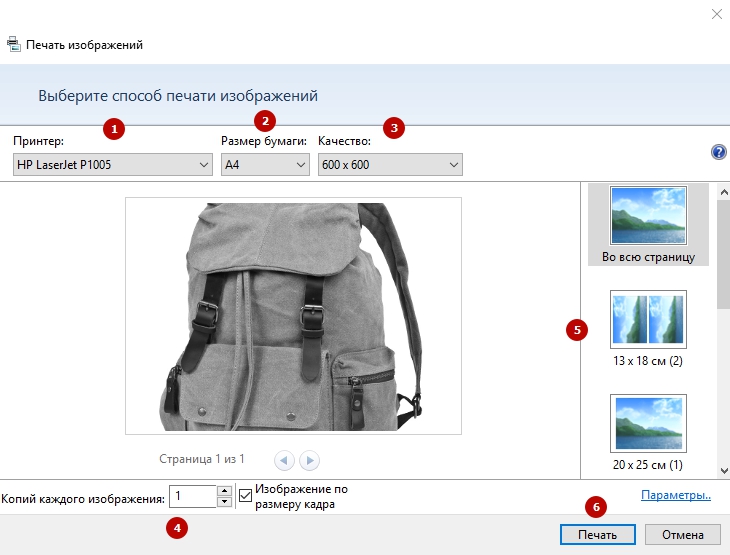Click the blue help question mark icon

pos(718,152)
